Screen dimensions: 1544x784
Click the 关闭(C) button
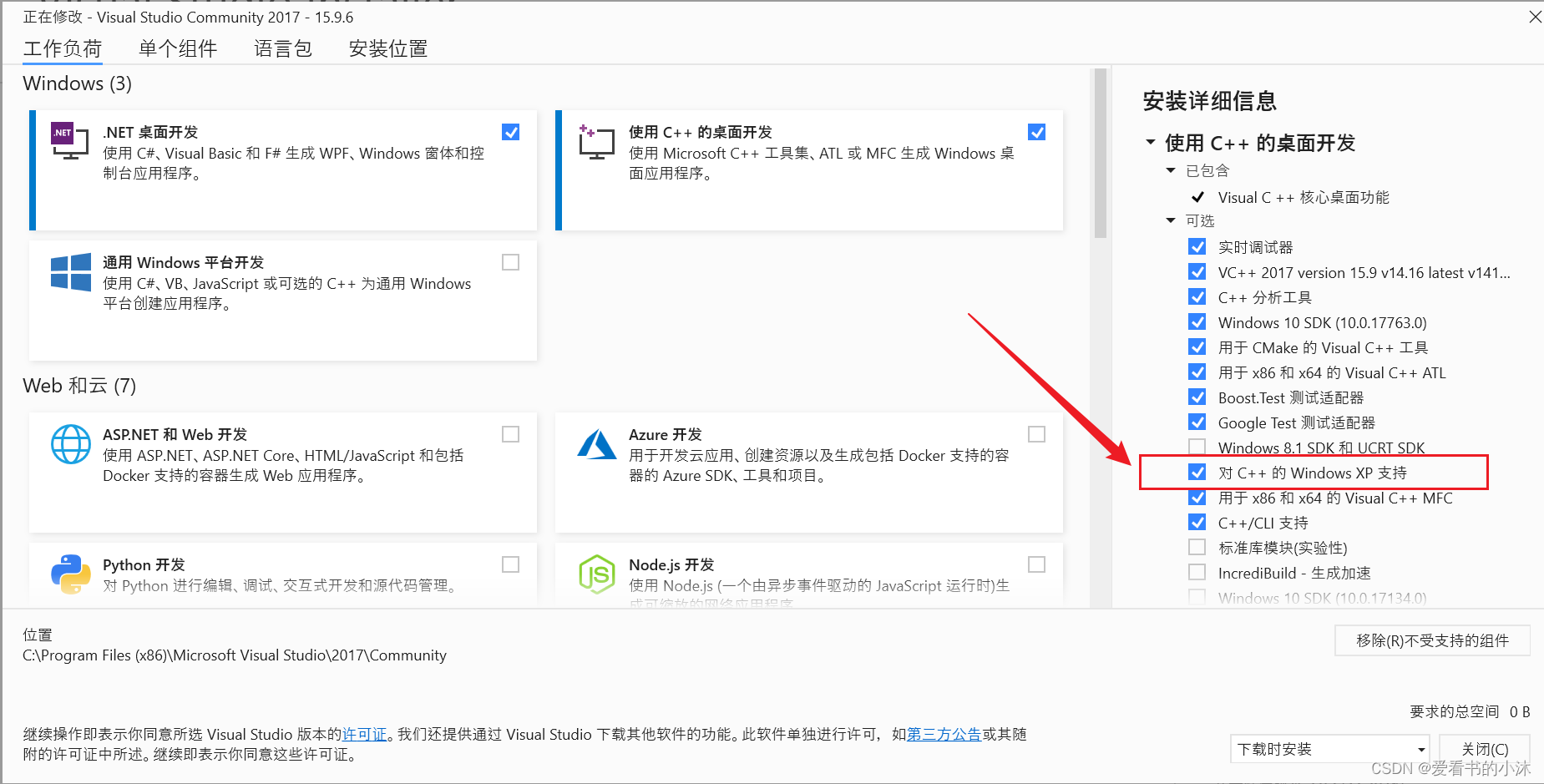[1486, 749]
